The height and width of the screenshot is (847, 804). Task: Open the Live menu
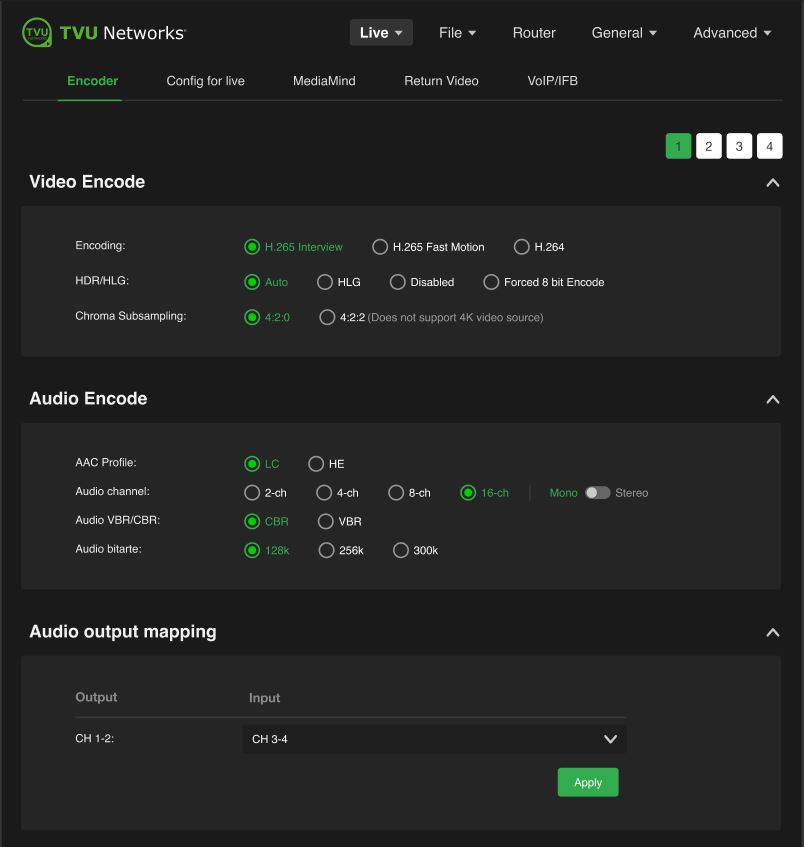[x=380, y=32]
